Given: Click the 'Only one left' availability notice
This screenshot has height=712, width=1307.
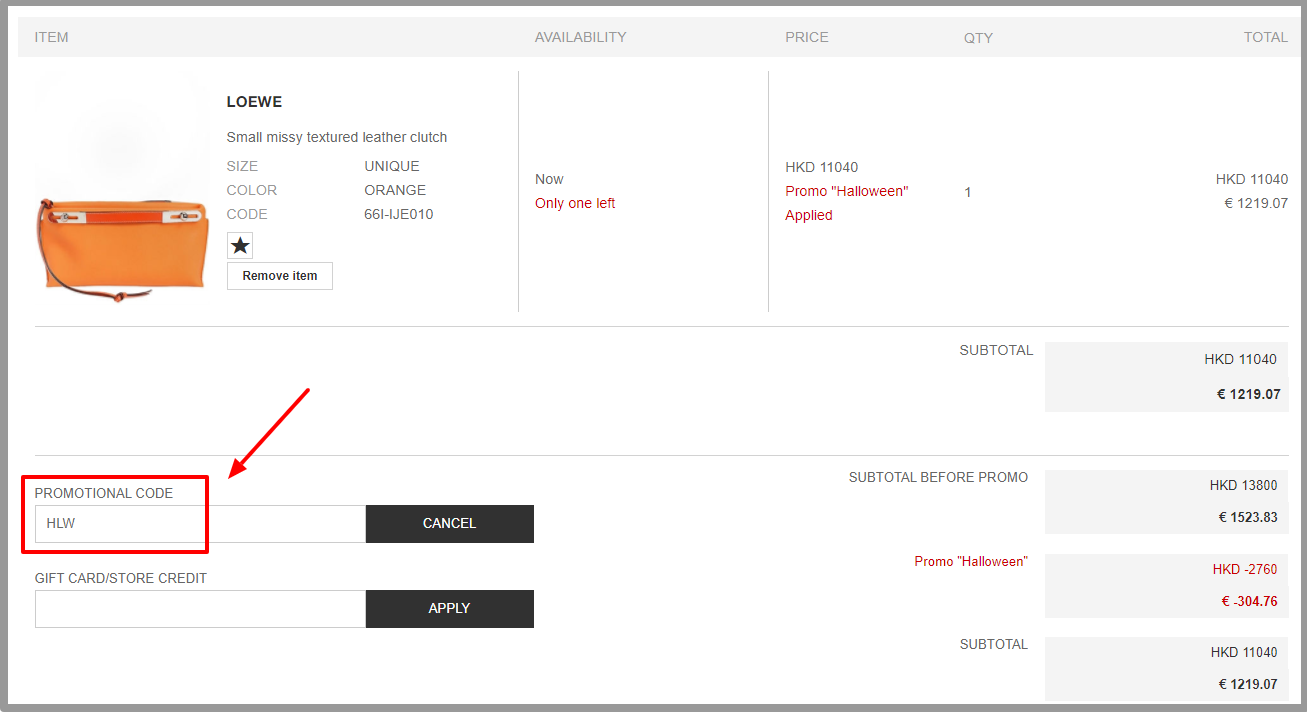Looking at the screenshot, I should (575, 203).
